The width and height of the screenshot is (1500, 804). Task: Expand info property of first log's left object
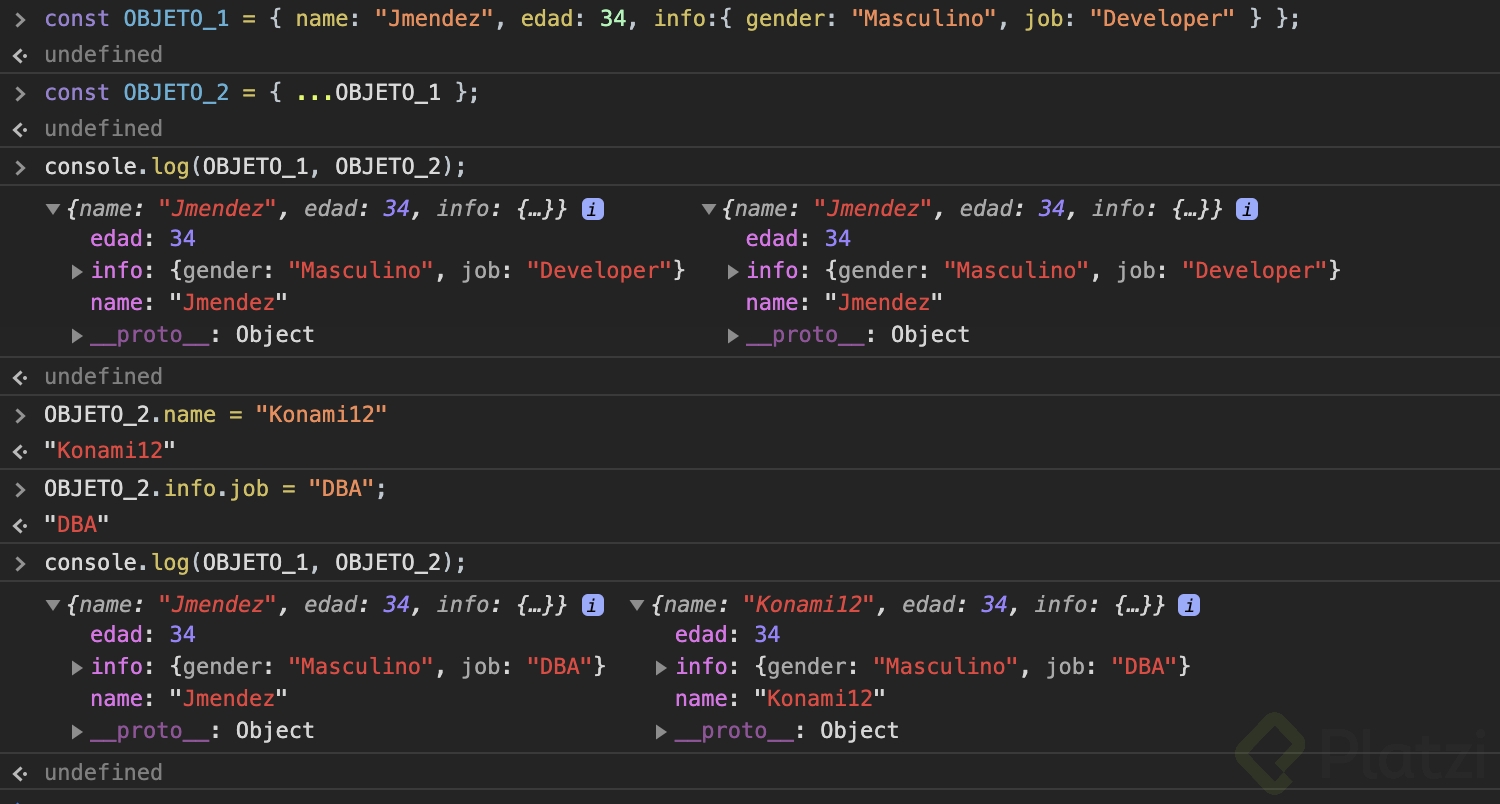77,271
